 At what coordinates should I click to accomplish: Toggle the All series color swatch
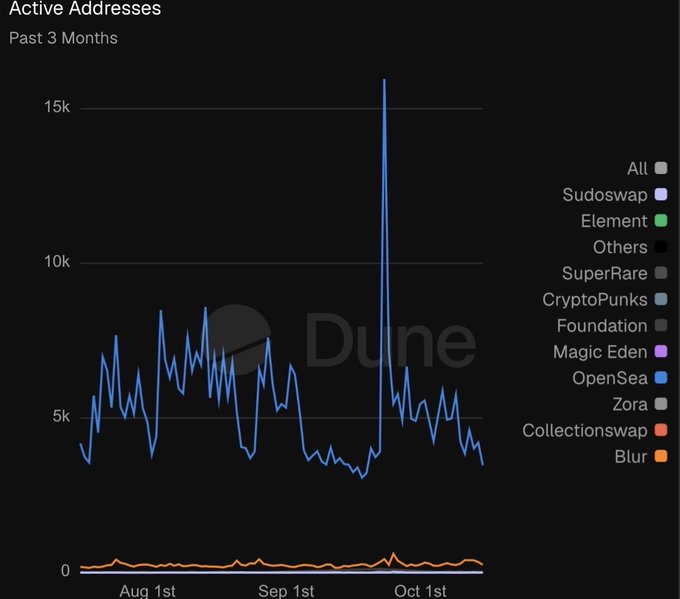tap(660, 168)
